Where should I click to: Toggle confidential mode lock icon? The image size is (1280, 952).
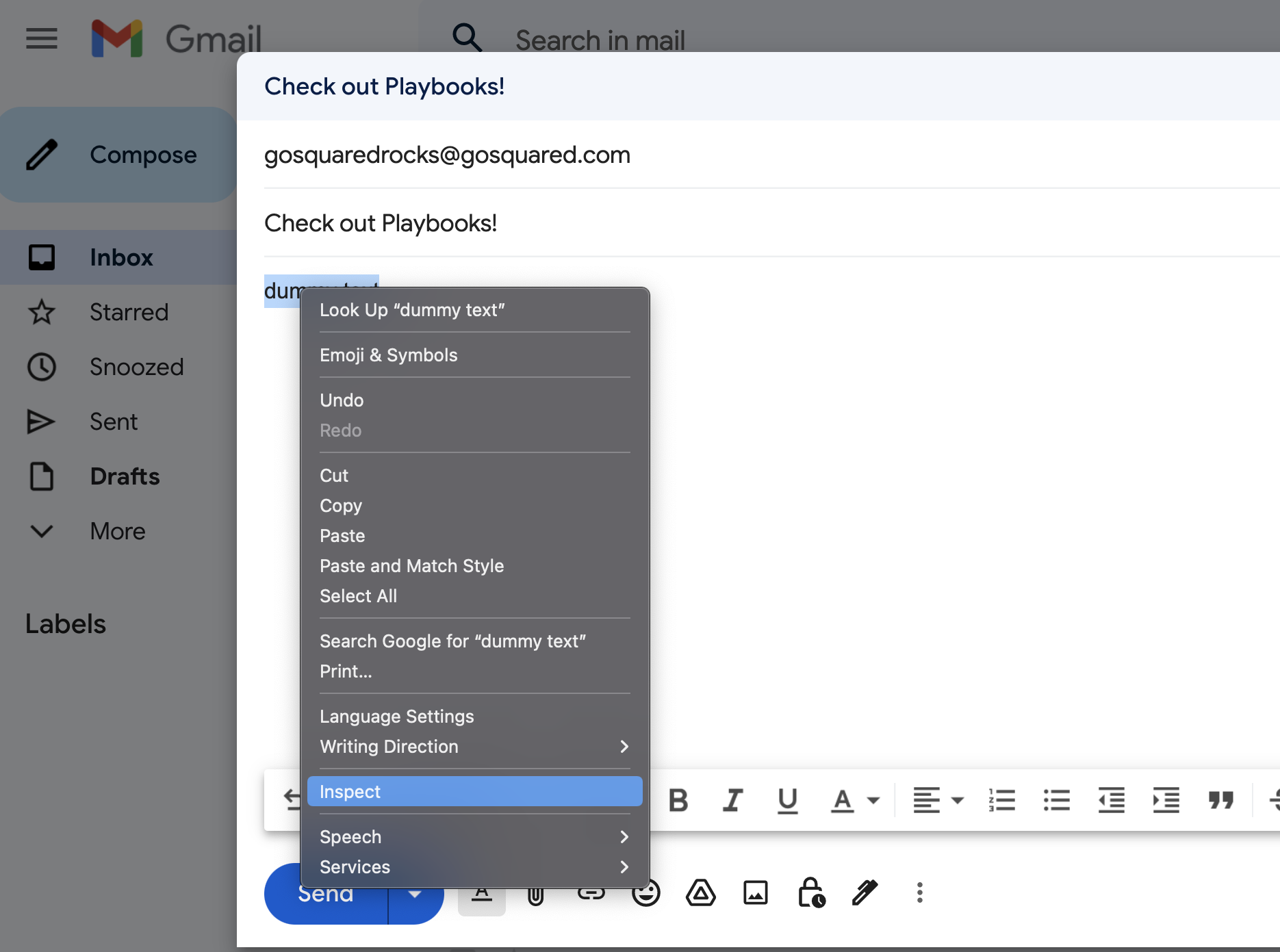(811, 893)
